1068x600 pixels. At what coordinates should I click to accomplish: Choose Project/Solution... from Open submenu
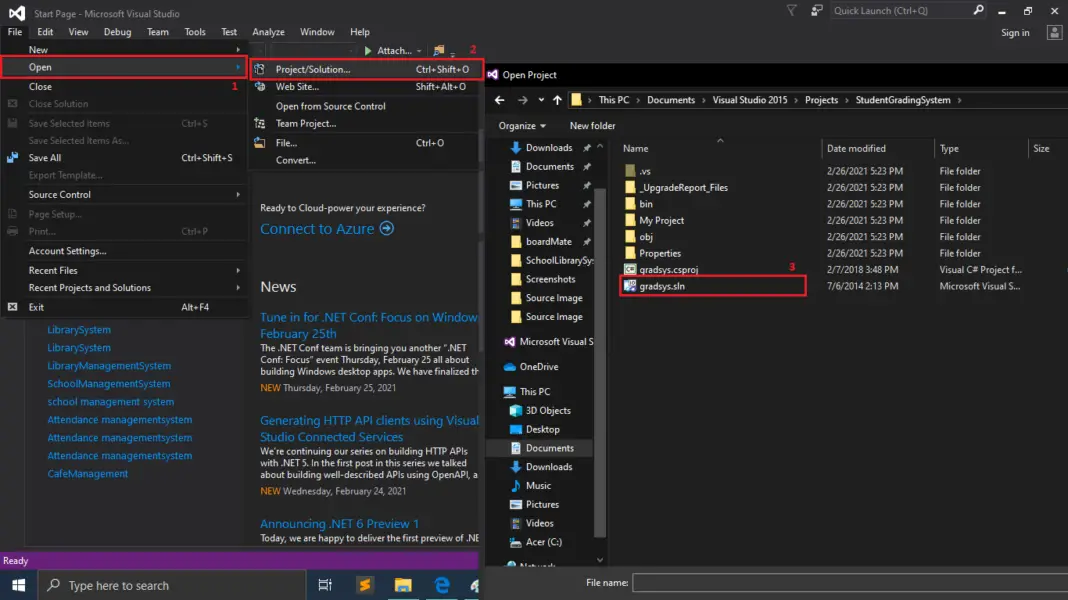click(313, 70)
